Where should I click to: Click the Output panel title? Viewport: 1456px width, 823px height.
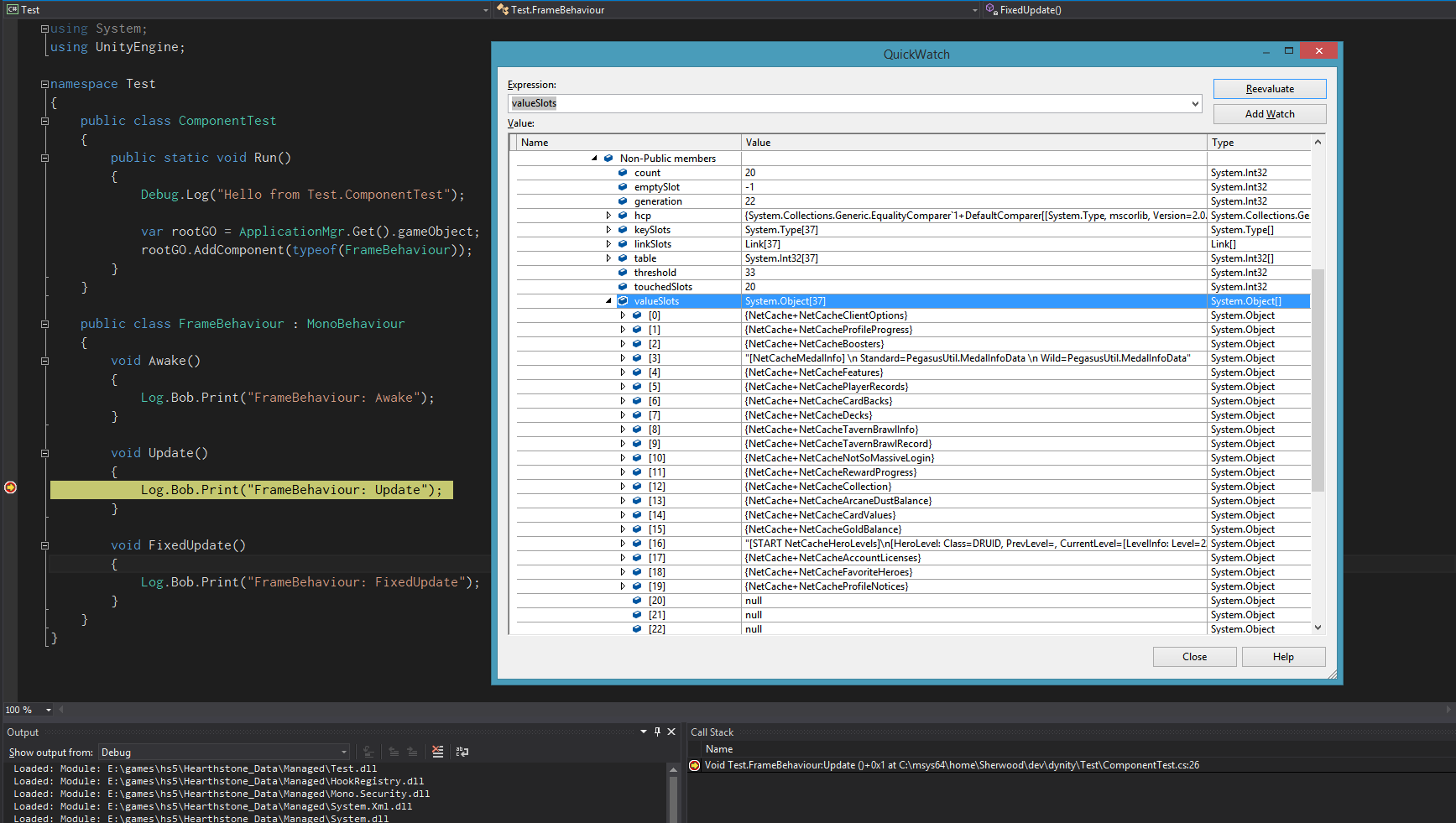coord(23,732)
